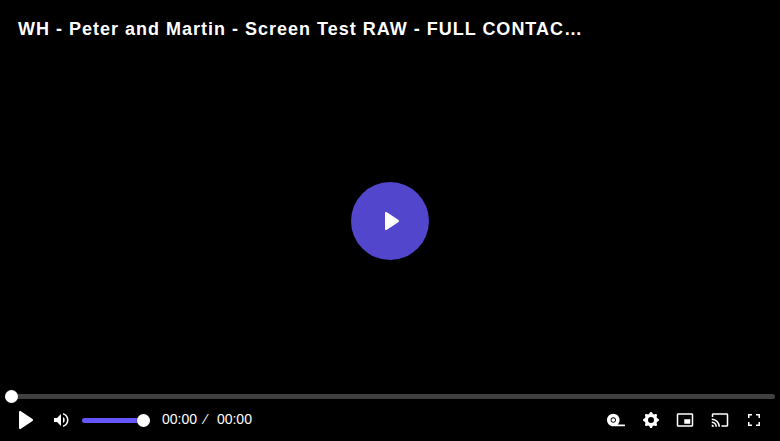Image resolution: width=780 pixels, height=441 pixels.
Task: Lower volume to minimum on the volume slider
Action: click(83, 421)
